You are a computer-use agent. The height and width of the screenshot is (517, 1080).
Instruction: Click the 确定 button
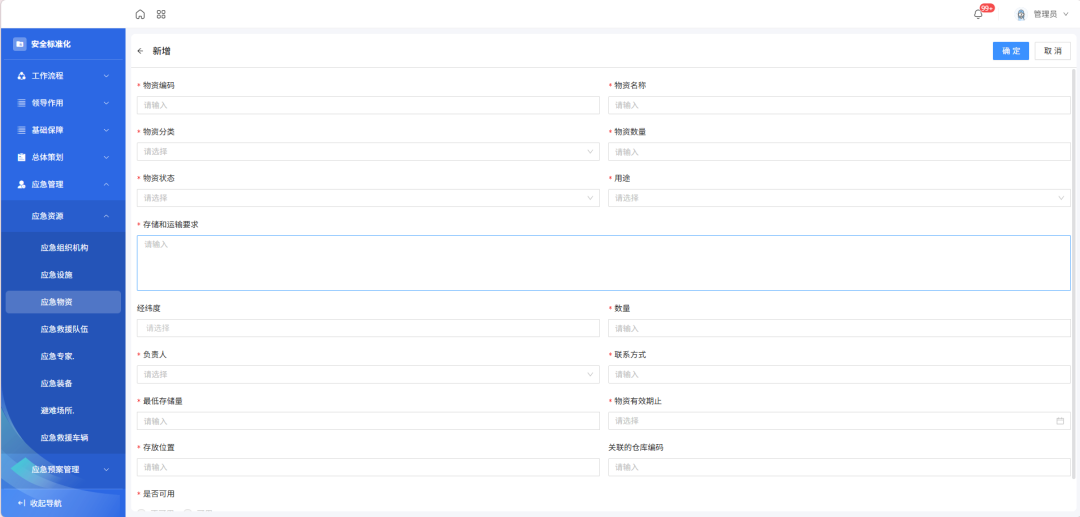pyautogui.click(x=1010, y=51)
